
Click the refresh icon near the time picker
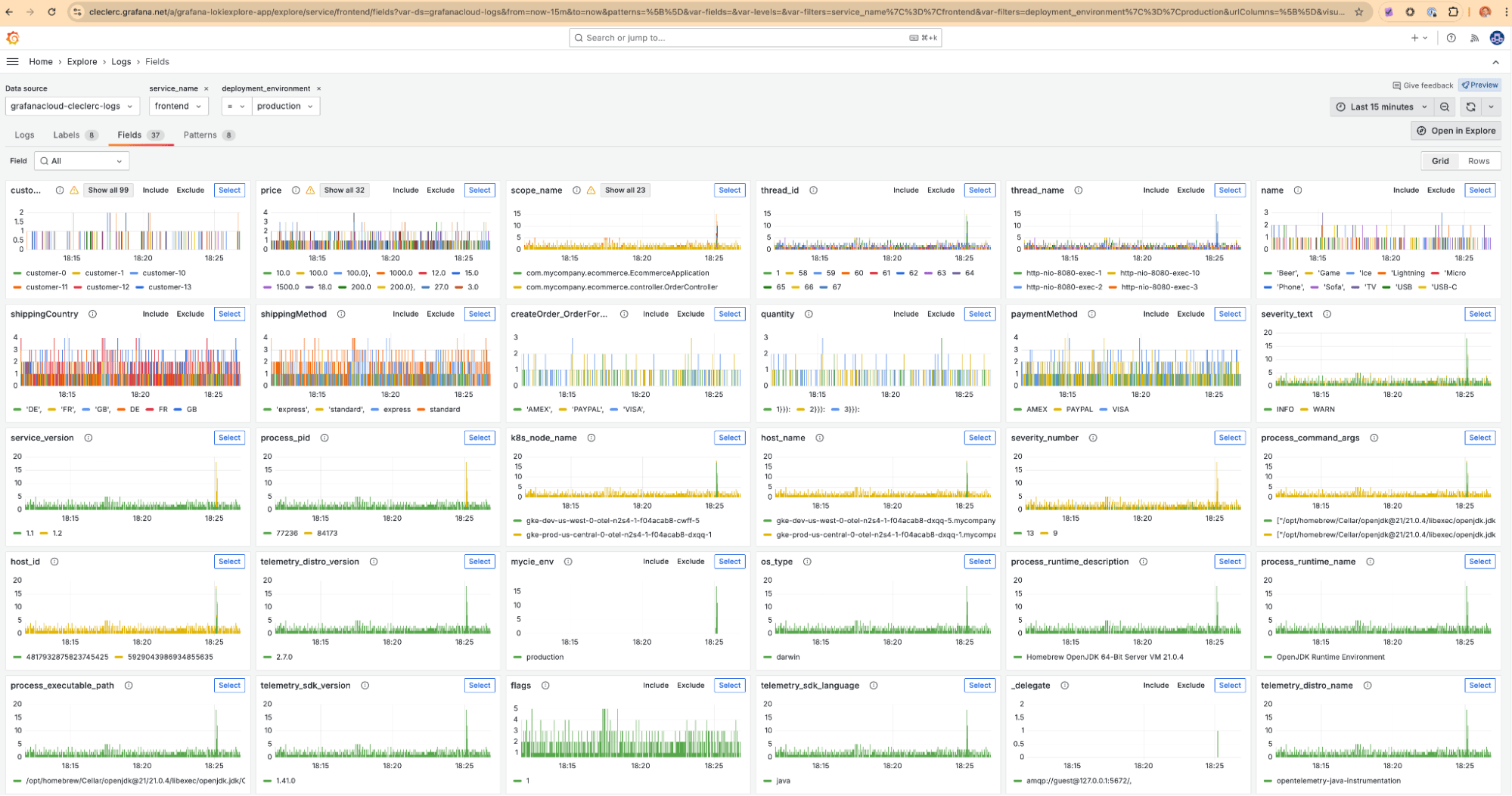(1470, 107)
